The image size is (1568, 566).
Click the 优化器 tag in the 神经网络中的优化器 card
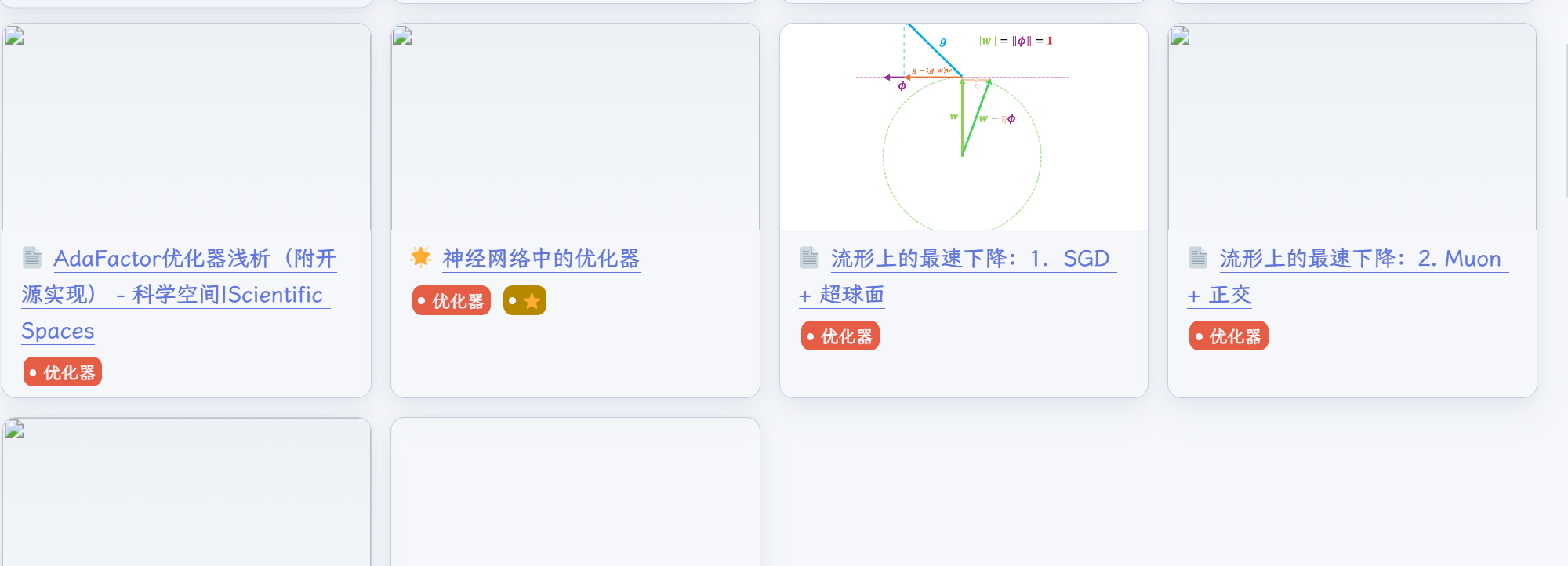pos(452,301)
